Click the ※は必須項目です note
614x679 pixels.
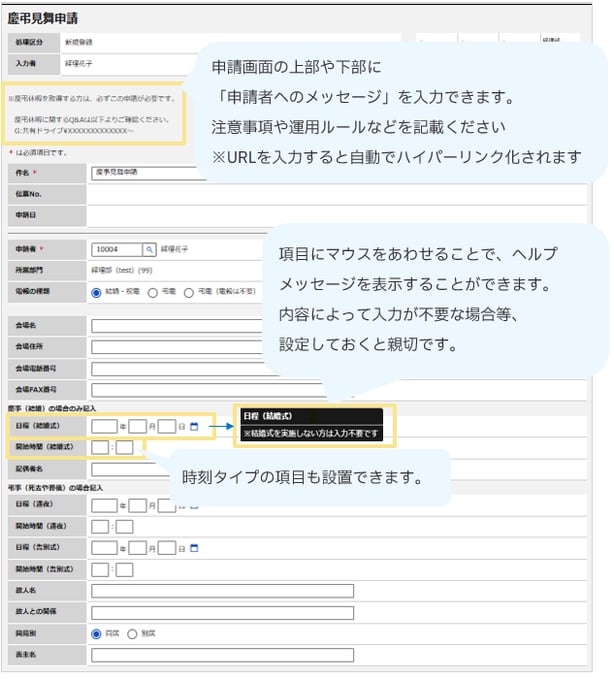[x=38, y=153]
